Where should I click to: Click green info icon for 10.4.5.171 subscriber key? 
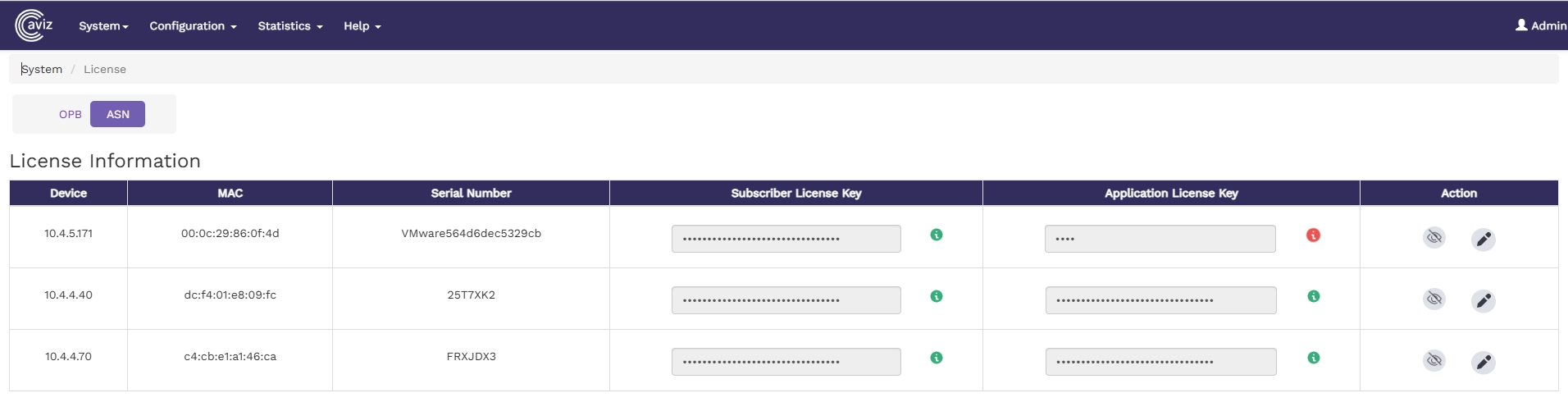pos(937,235)
